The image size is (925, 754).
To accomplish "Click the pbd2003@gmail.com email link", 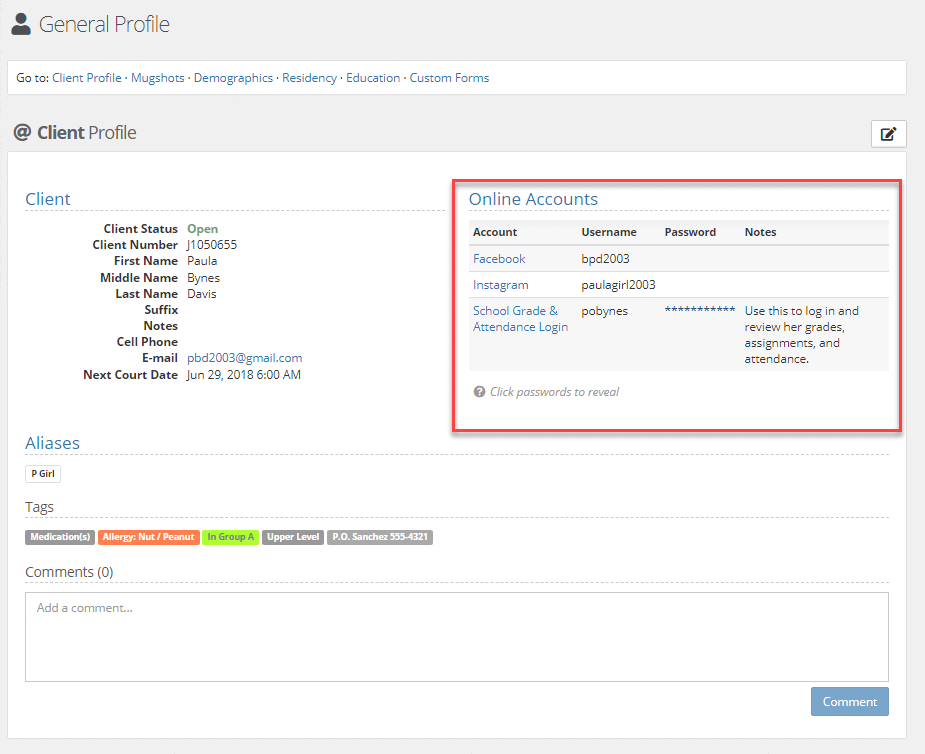I will pyautogui.click(x=244, y=358).
